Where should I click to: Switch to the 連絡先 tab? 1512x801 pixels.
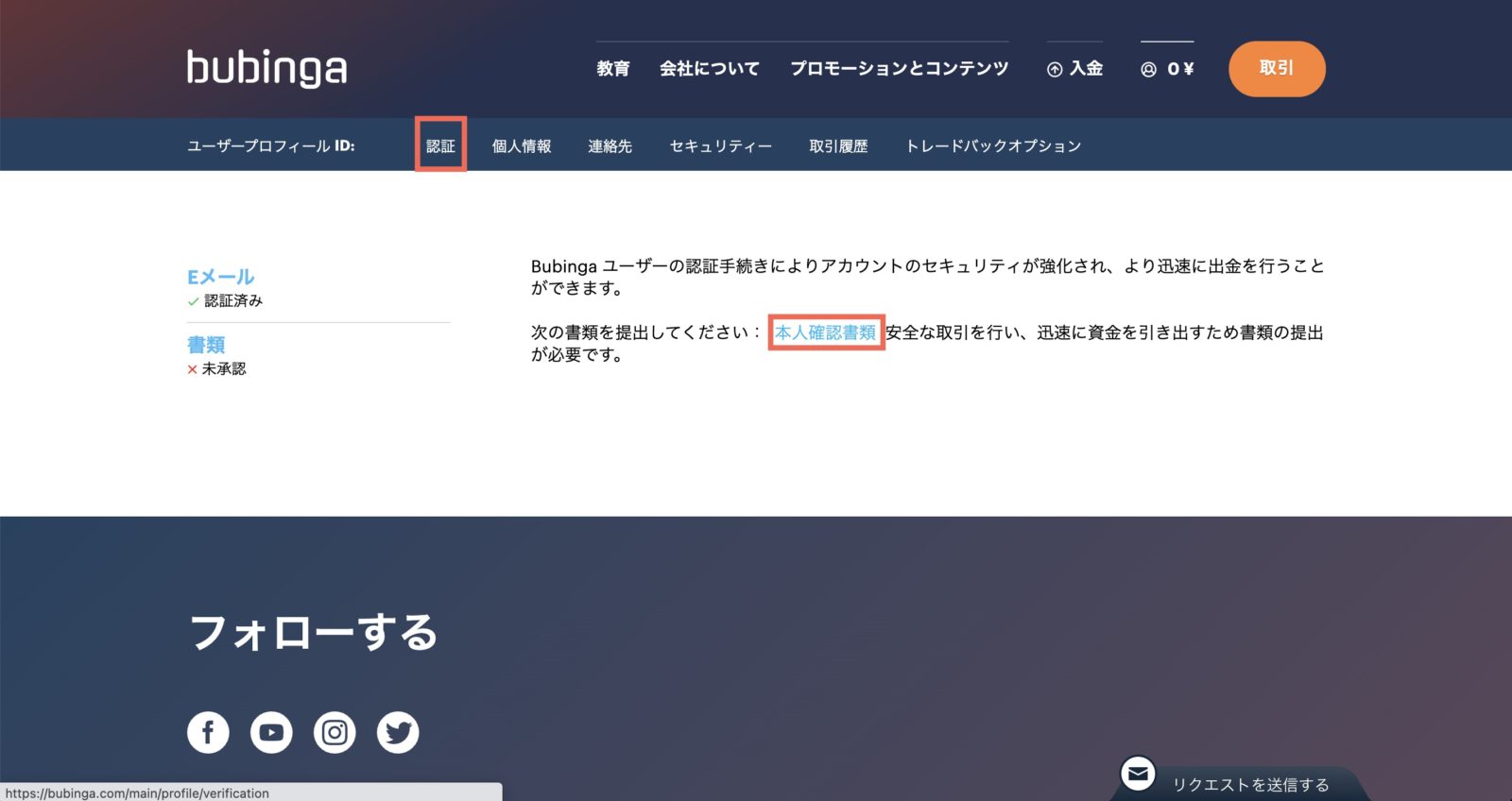click(x=610, y=145)
